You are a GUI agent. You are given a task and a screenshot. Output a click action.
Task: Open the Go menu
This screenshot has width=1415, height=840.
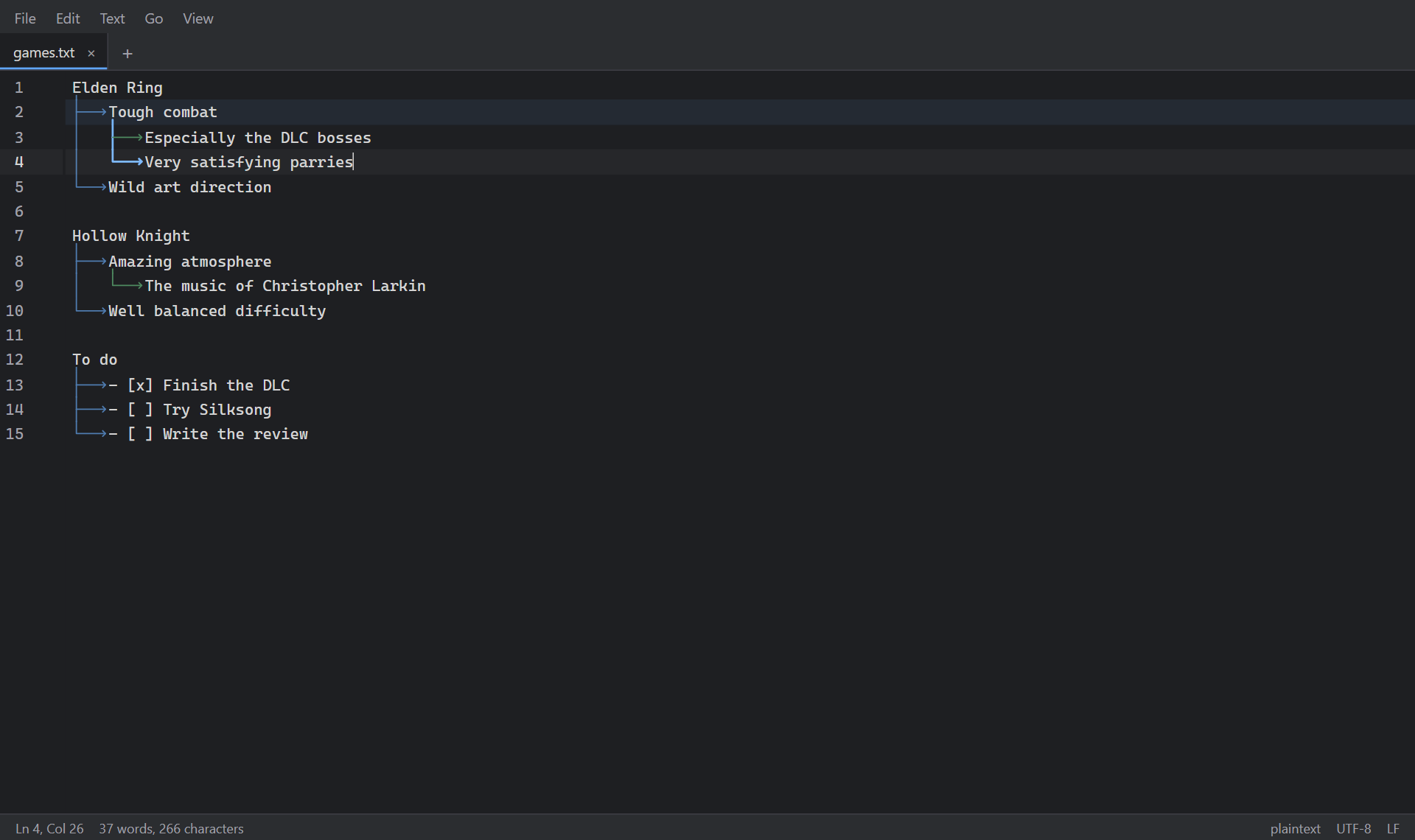pyautogui.click(x=154, y=18)
